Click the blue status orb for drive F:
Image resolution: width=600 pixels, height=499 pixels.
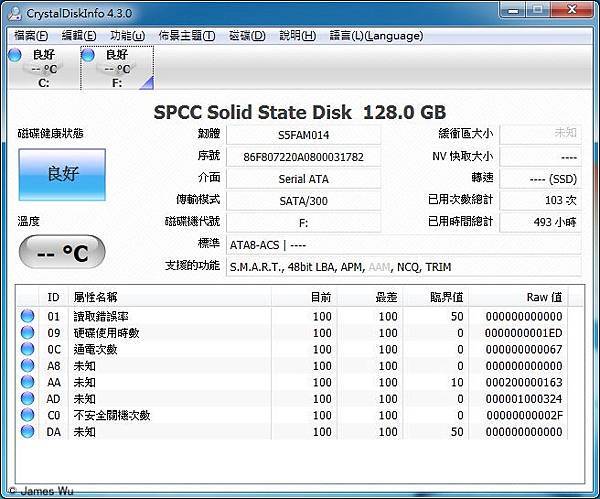tap(88, 55)
